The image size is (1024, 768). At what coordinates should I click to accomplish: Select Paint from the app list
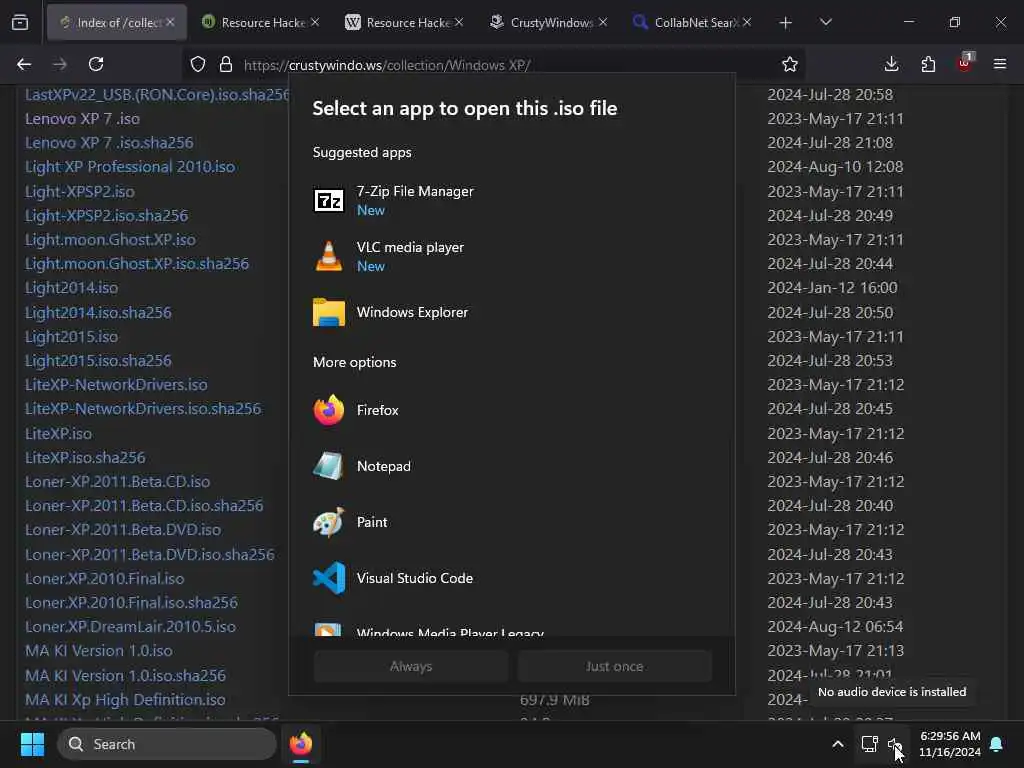coord(511,522)
